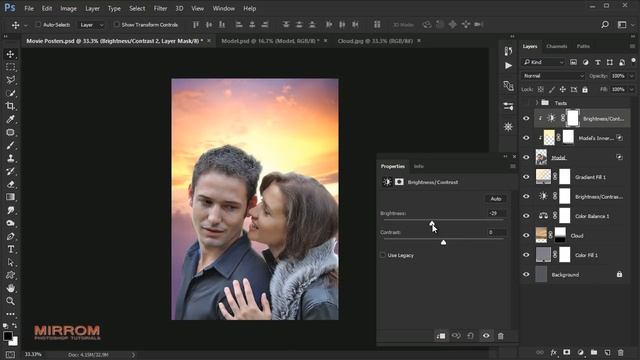Open the Fill value dropdown
Viewport: 640px width, 360px height.
[632, 89]
